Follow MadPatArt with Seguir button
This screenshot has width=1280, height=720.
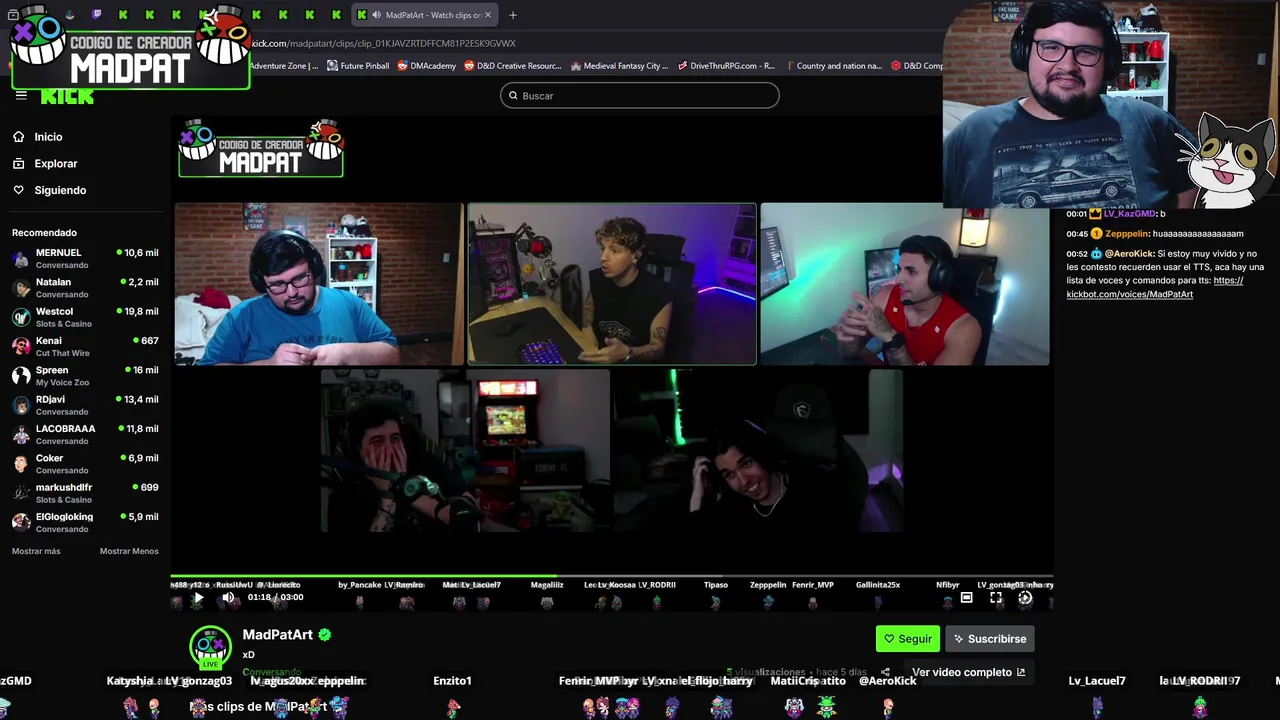[908, 639]
